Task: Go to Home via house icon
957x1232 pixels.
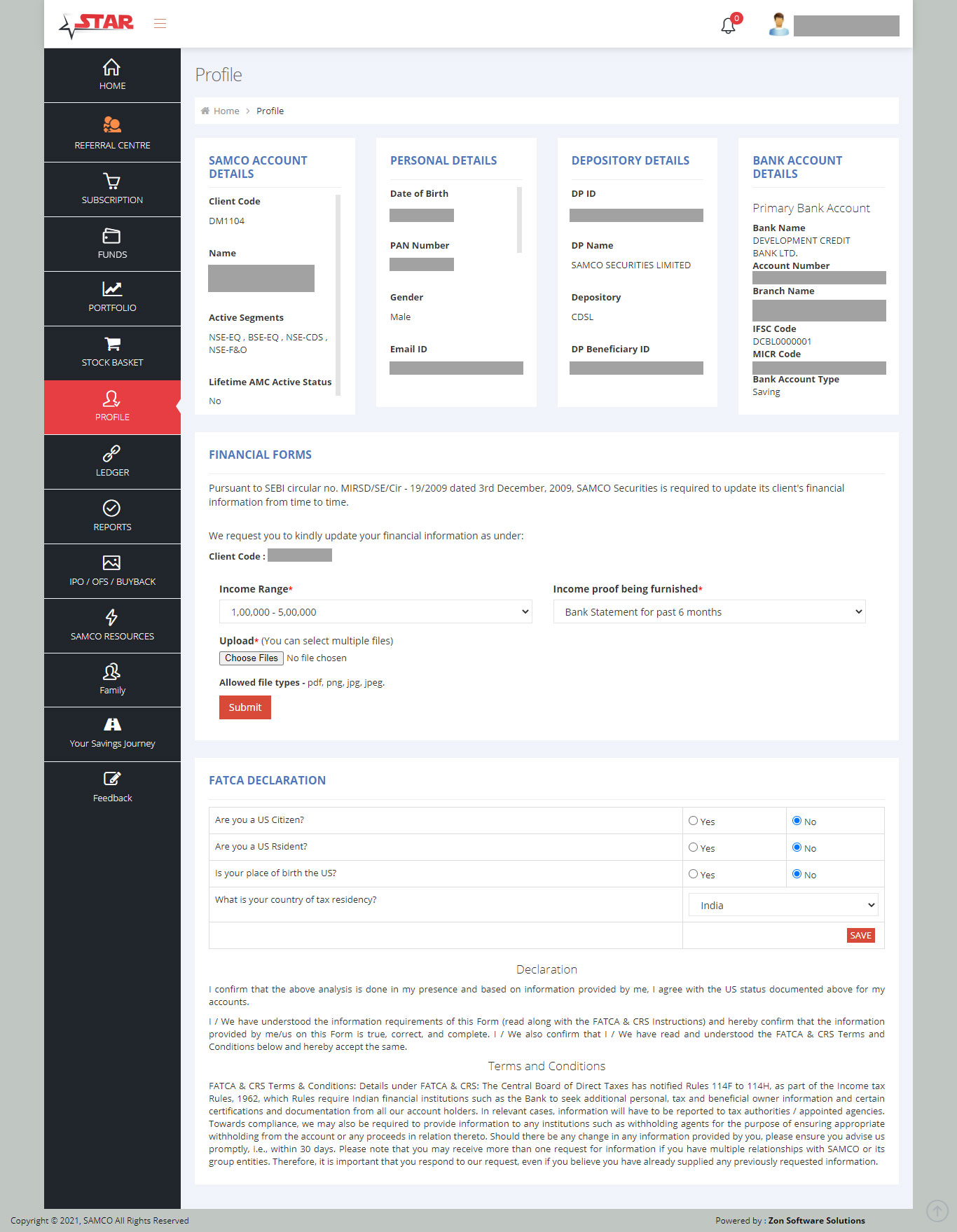Action: pyautogui.click(x=111, y=67)
